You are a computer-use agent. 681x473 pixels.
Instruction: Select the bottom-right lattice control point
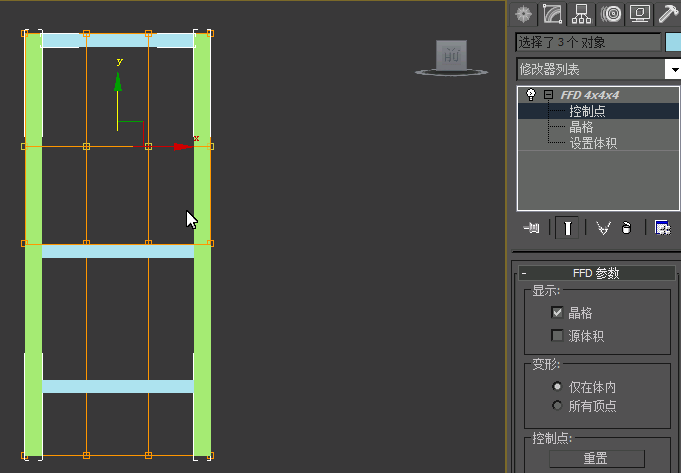point(210,456)
